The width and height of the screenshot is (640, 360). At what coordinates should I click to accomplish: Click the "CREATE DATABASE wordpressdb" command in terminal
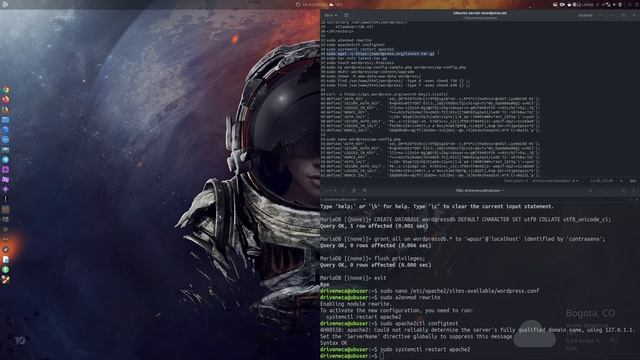pyautogui.click(x=492, y=220)
